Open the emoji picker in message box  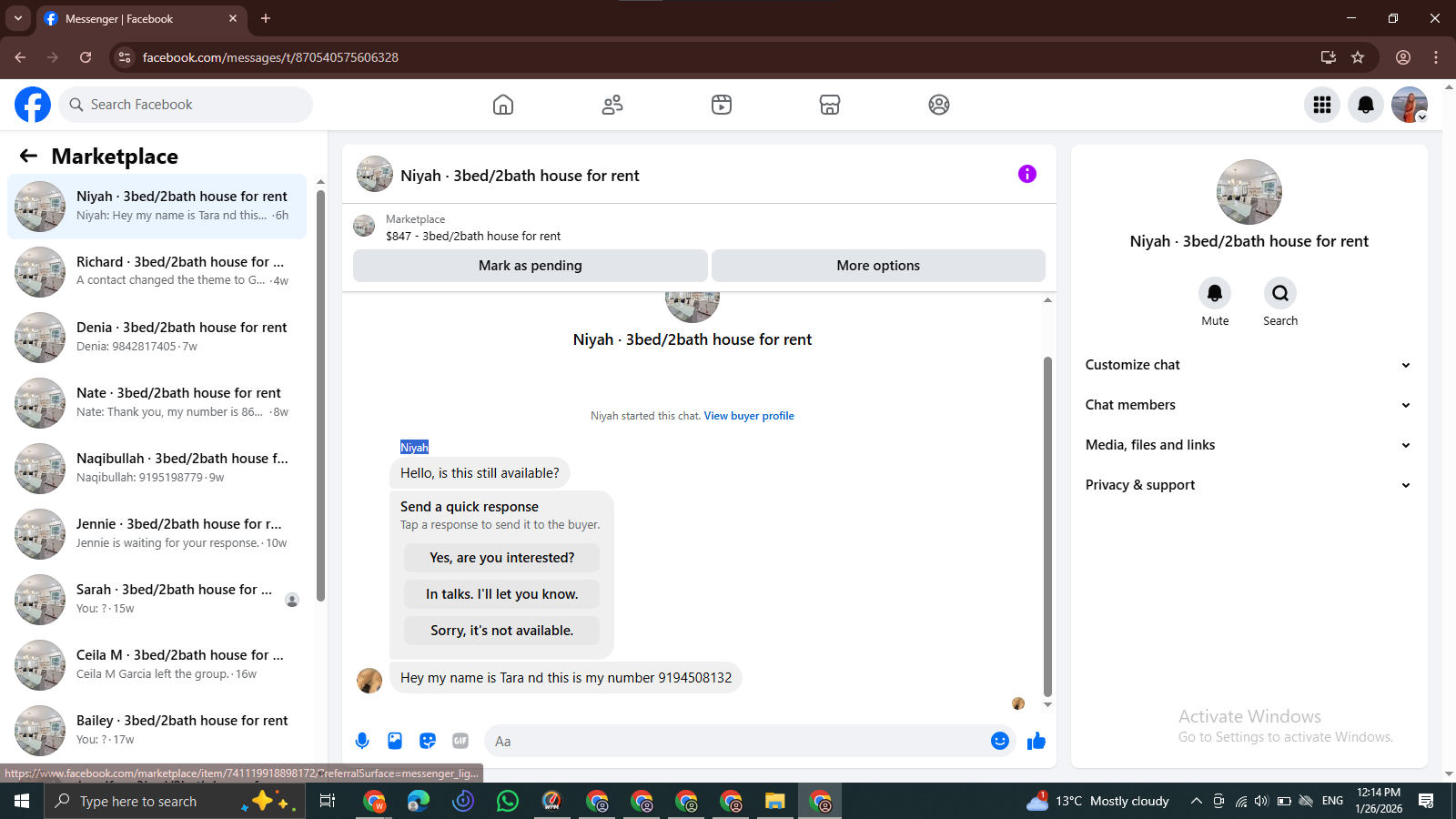click(1000, 741)
